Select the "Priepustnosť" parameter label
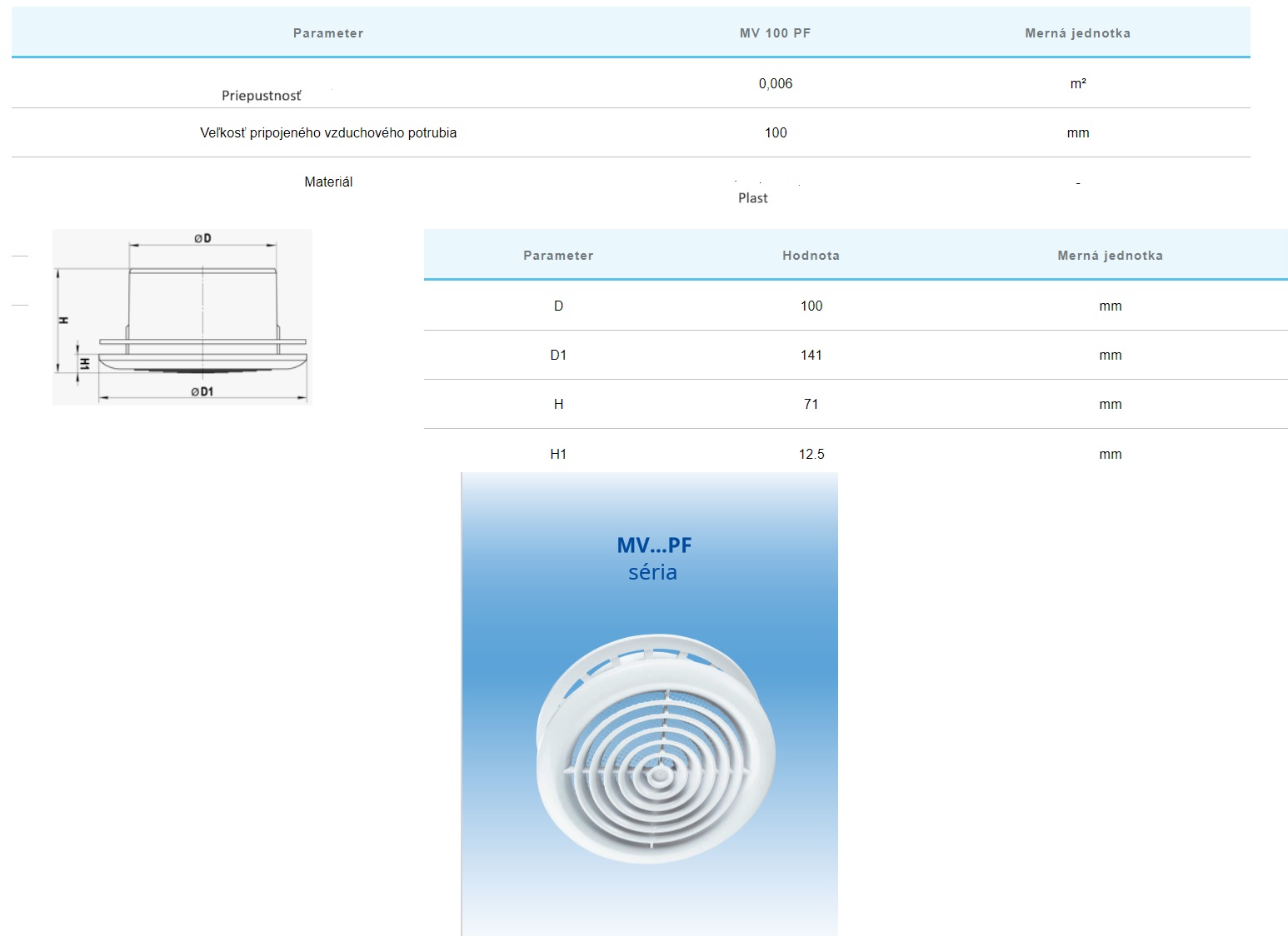Screen dimensions: 1288x936 click(261, 96)
